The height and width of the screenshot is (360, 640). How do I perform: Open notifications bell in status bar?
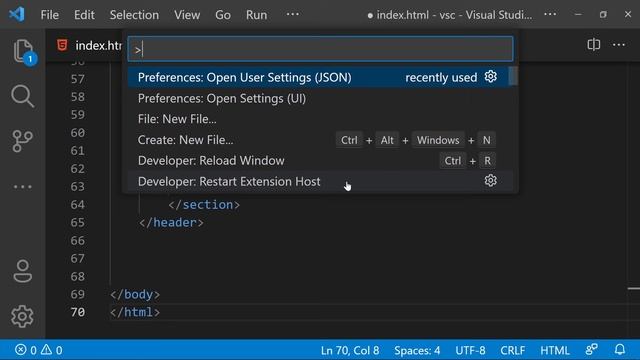(x=620, y=349)
